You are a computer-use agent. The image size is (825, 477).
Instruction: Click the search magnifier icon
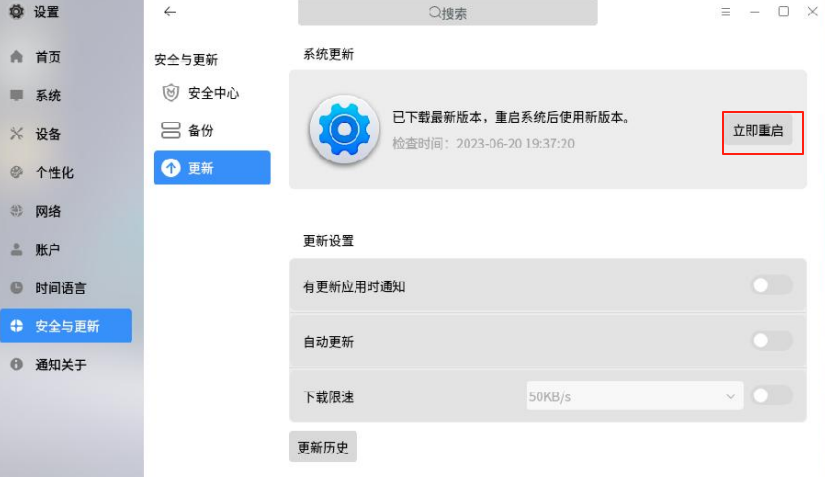(434, 12)
